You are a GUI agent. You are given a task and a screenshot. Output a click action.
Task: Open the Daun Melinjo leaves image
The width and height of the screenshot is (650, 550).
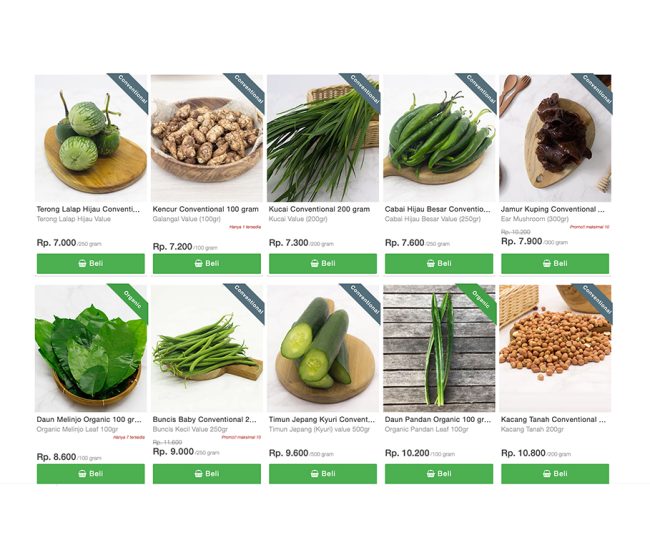91,348
